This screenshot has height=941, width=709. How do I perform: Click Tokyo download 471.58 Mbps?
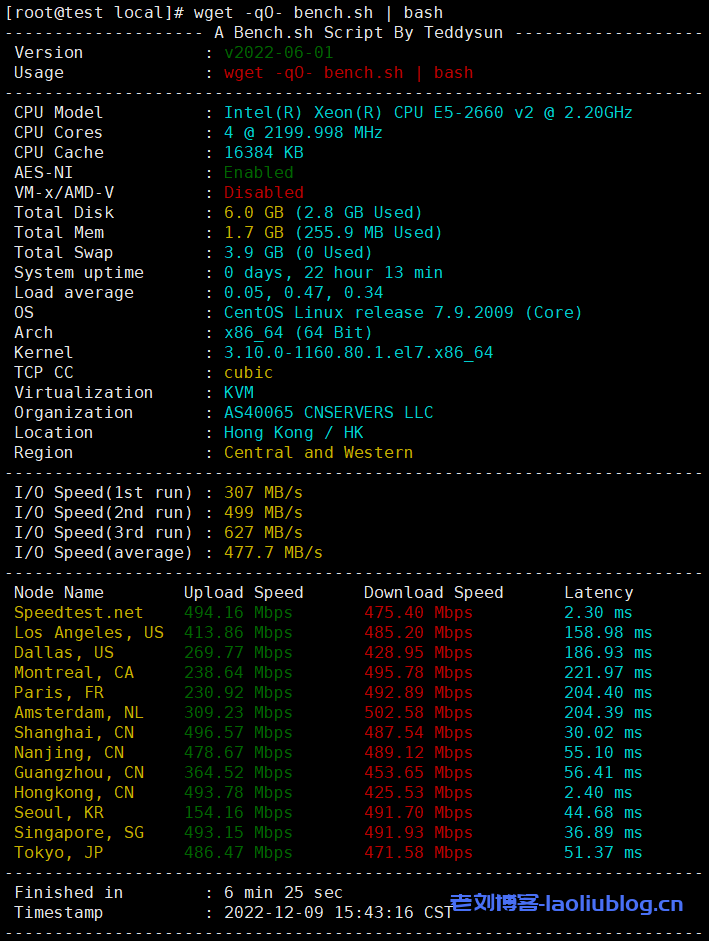tap(418, 853)
